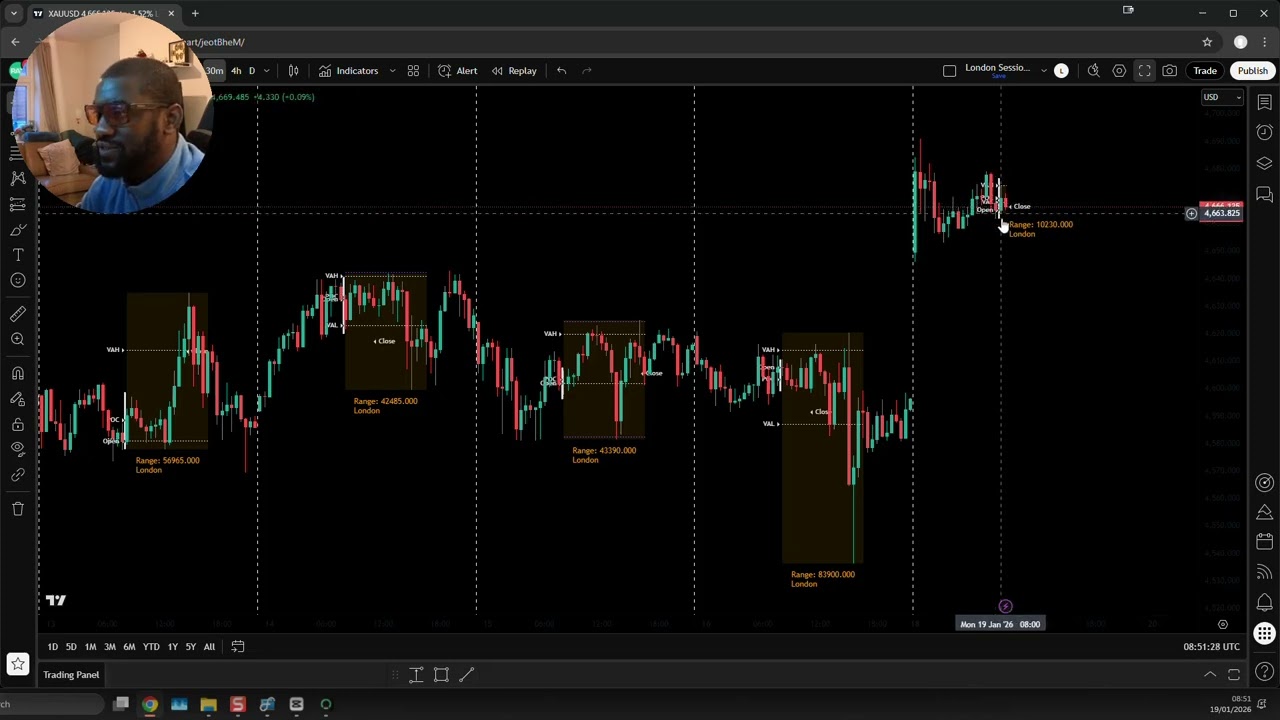Open the watchlist panel icon
1280x720 pixels.
[x=1264, y=102]
